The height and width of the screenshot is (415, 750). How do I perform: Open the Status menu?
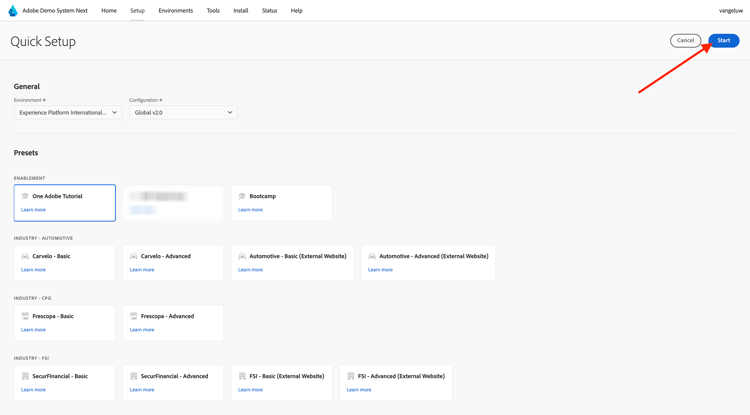pyautogui.click(x=269, y=11)
